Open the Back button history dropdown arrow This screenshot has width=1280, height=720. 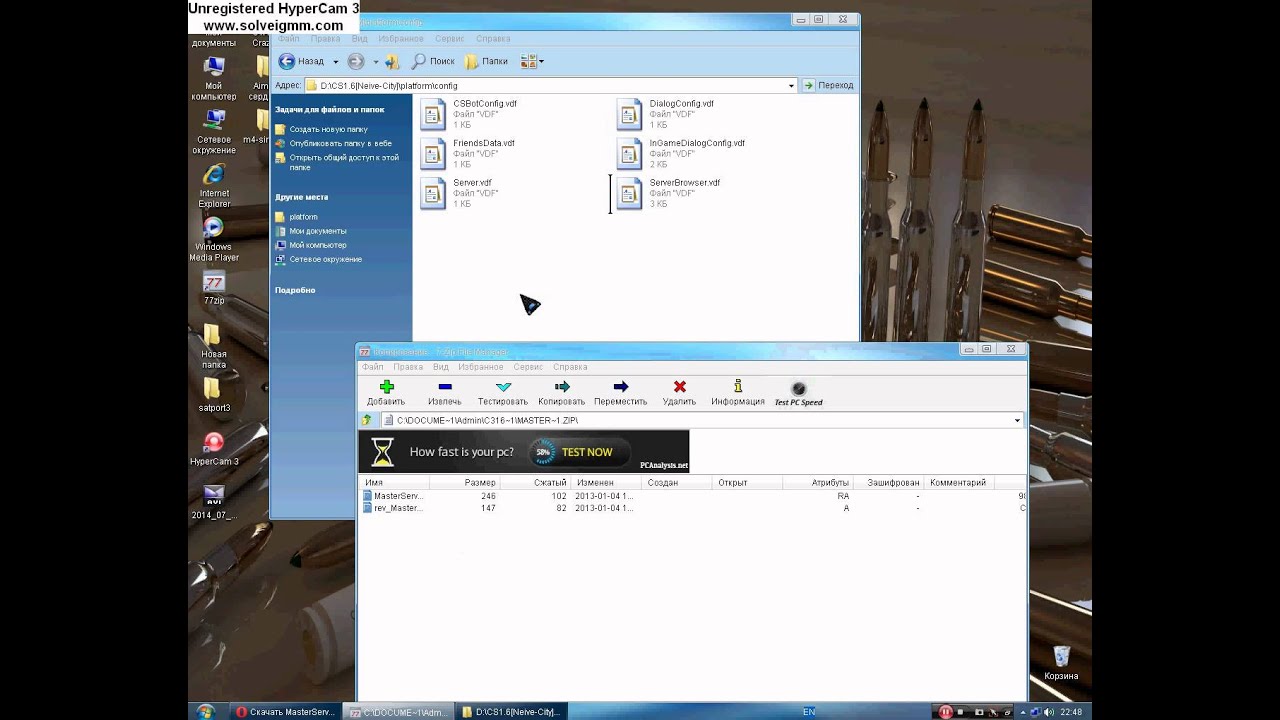335,62
